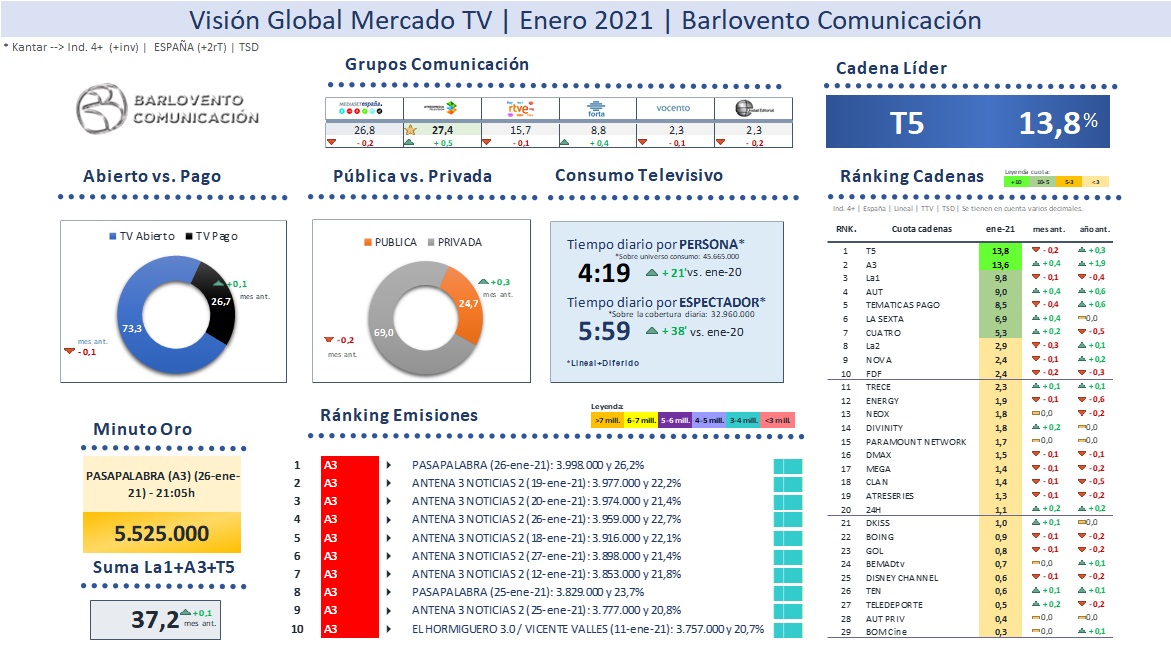Click the 'ANTENA 3 NOTICIAS 2 (27-ene-21)' entry
Screen dimensions: 1171x653
(x=546, y=556)
